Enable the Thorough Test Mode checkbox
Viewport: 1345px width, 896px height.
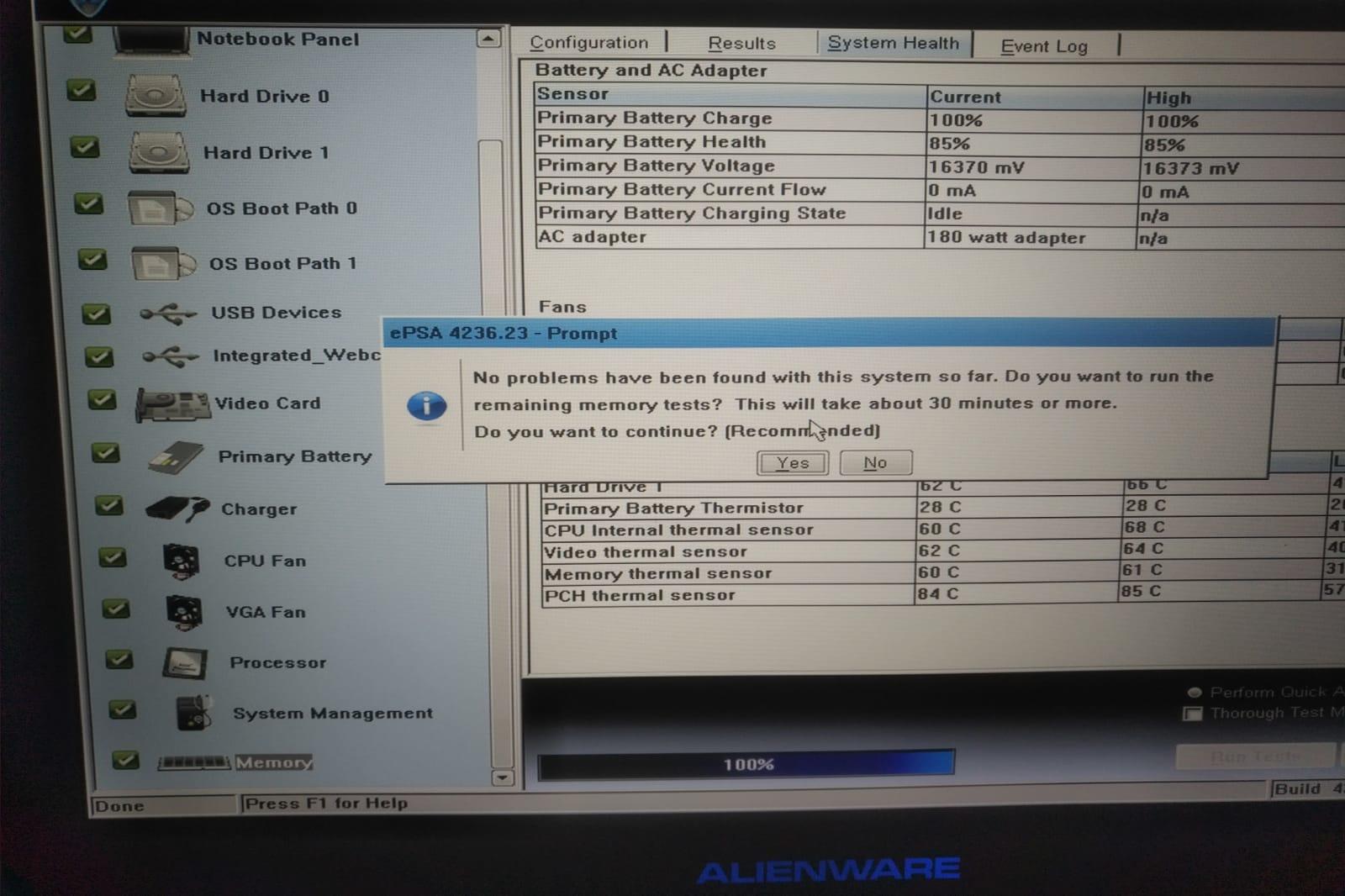point(1192,714)
